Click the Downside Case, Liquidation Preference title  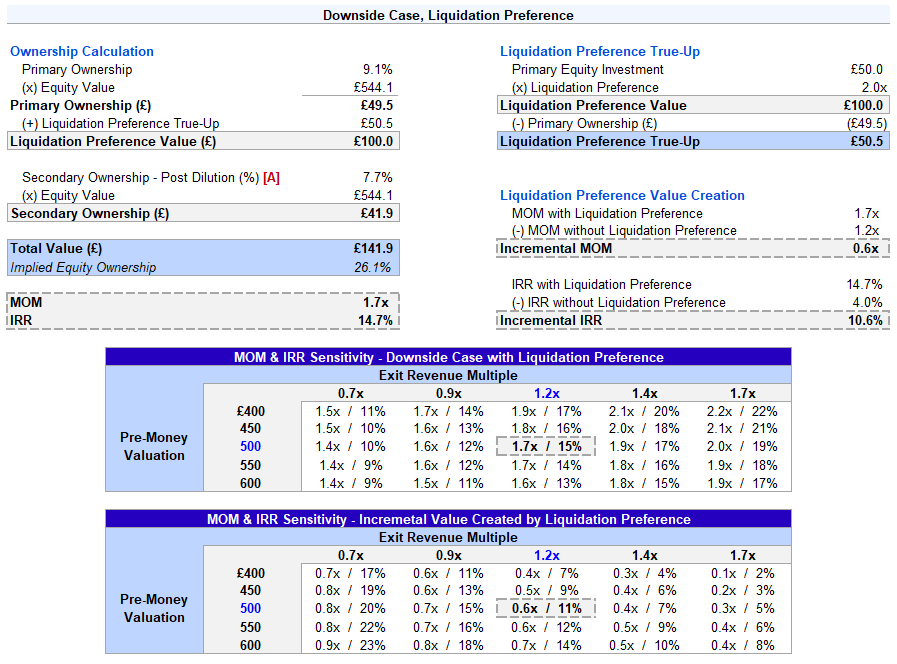tap(448, 15)
